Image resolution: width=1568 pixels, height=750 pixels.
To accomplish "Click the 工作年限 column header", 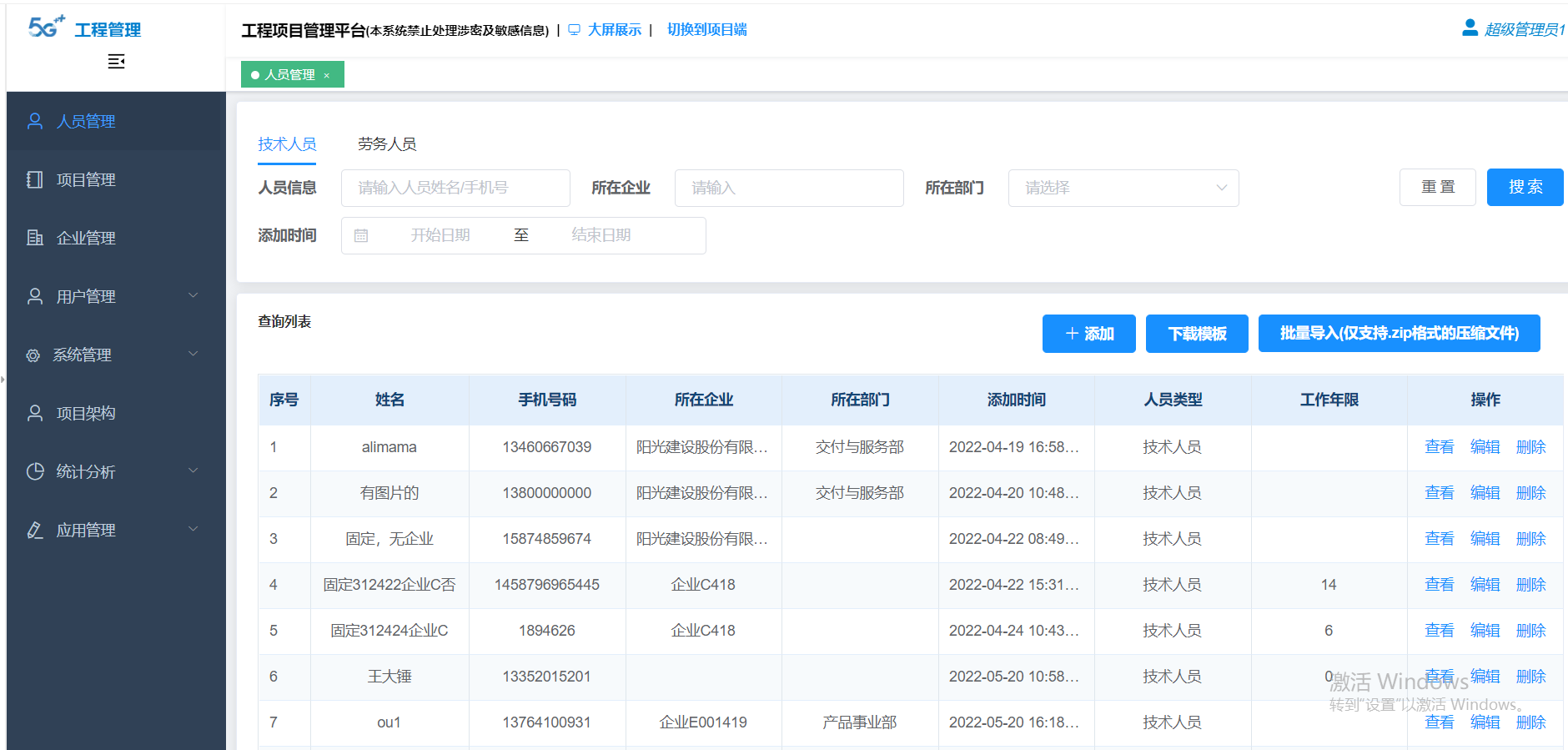I will tap(1329, 400).
